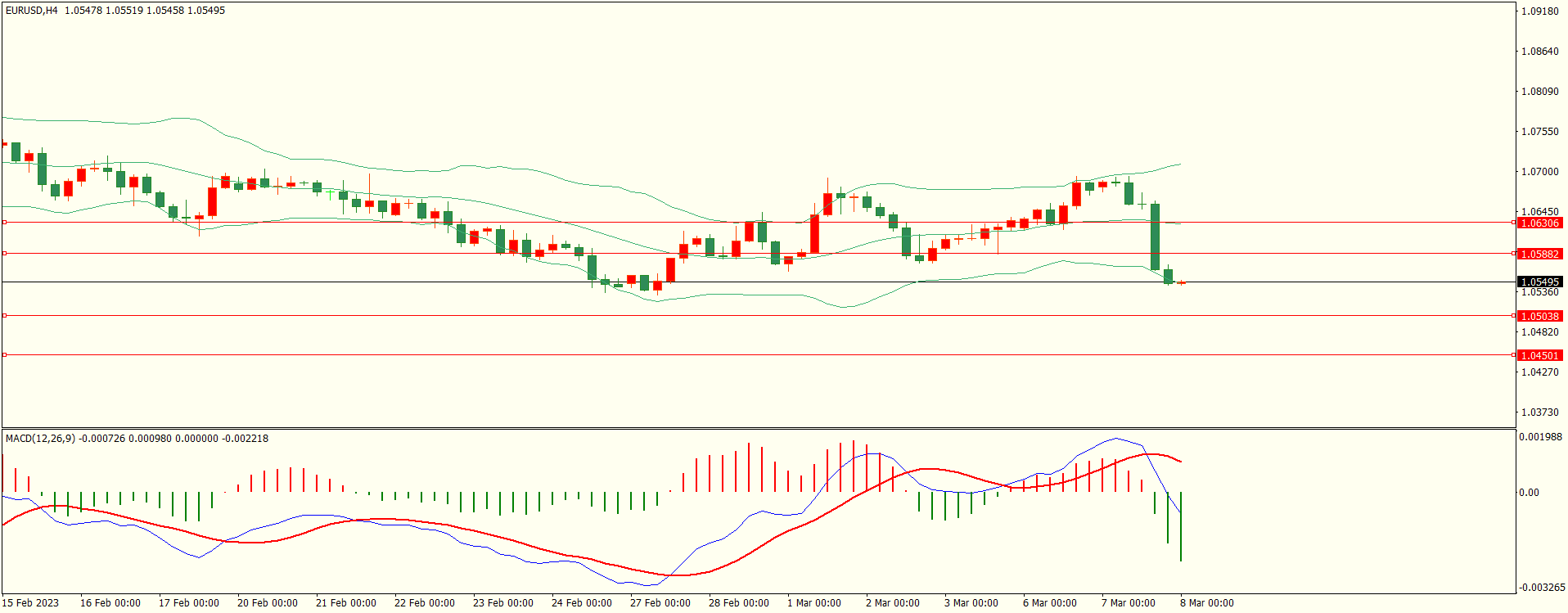Select the 1.05882 horizontal level label

click(x=1539, y=254)
